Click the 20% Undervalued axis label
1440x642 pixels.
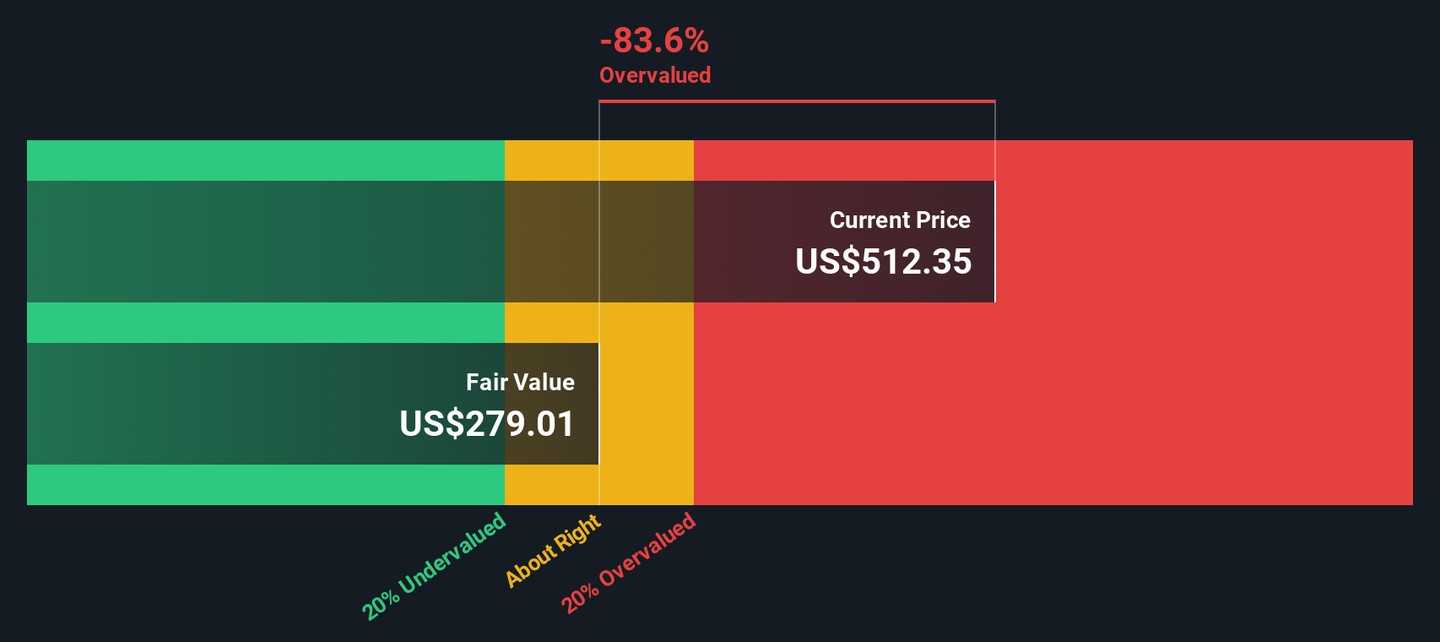pos(435,566)
